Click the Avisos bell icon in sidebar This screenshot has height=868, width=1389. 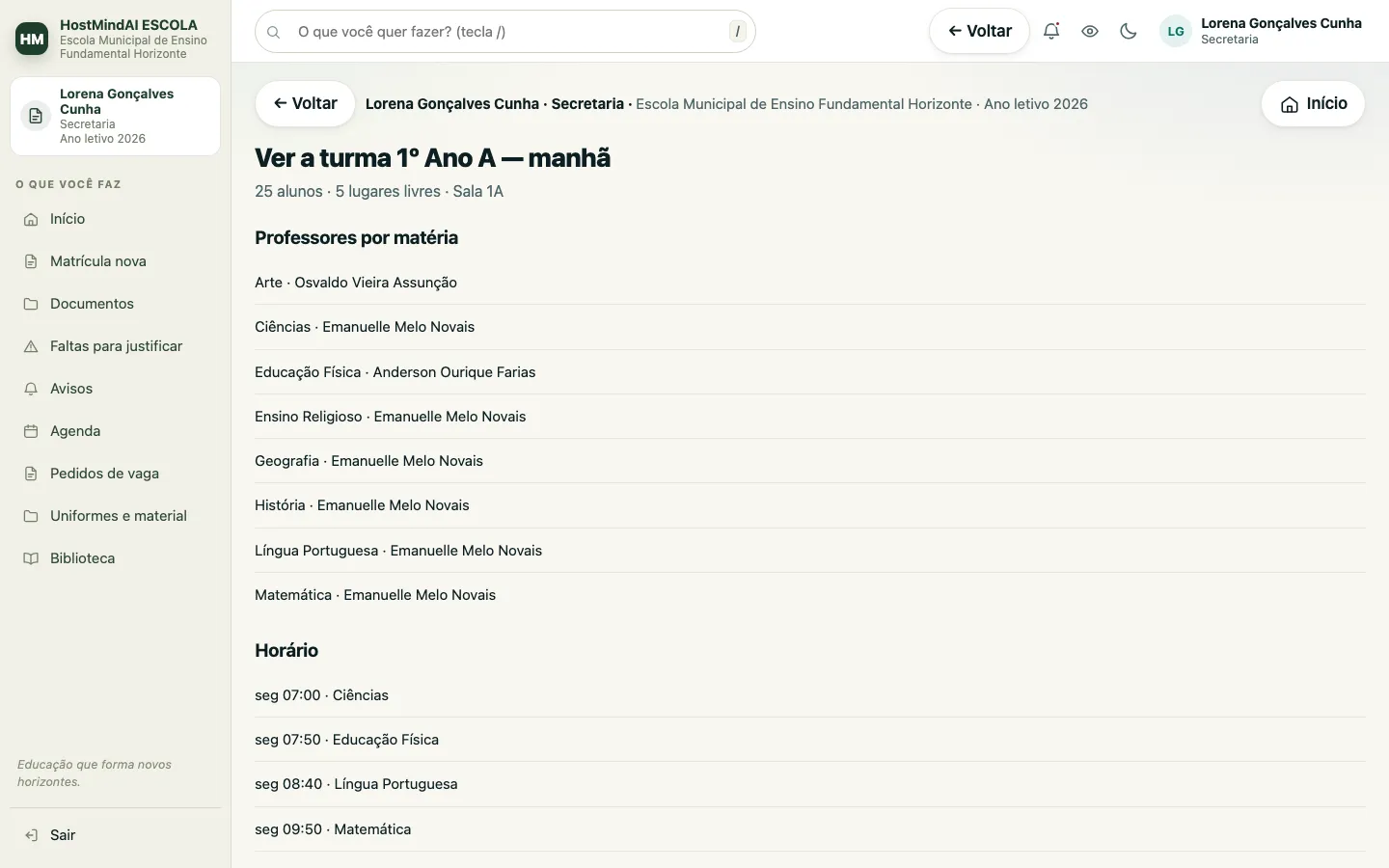pyautogui.click(x=31, y=389)
